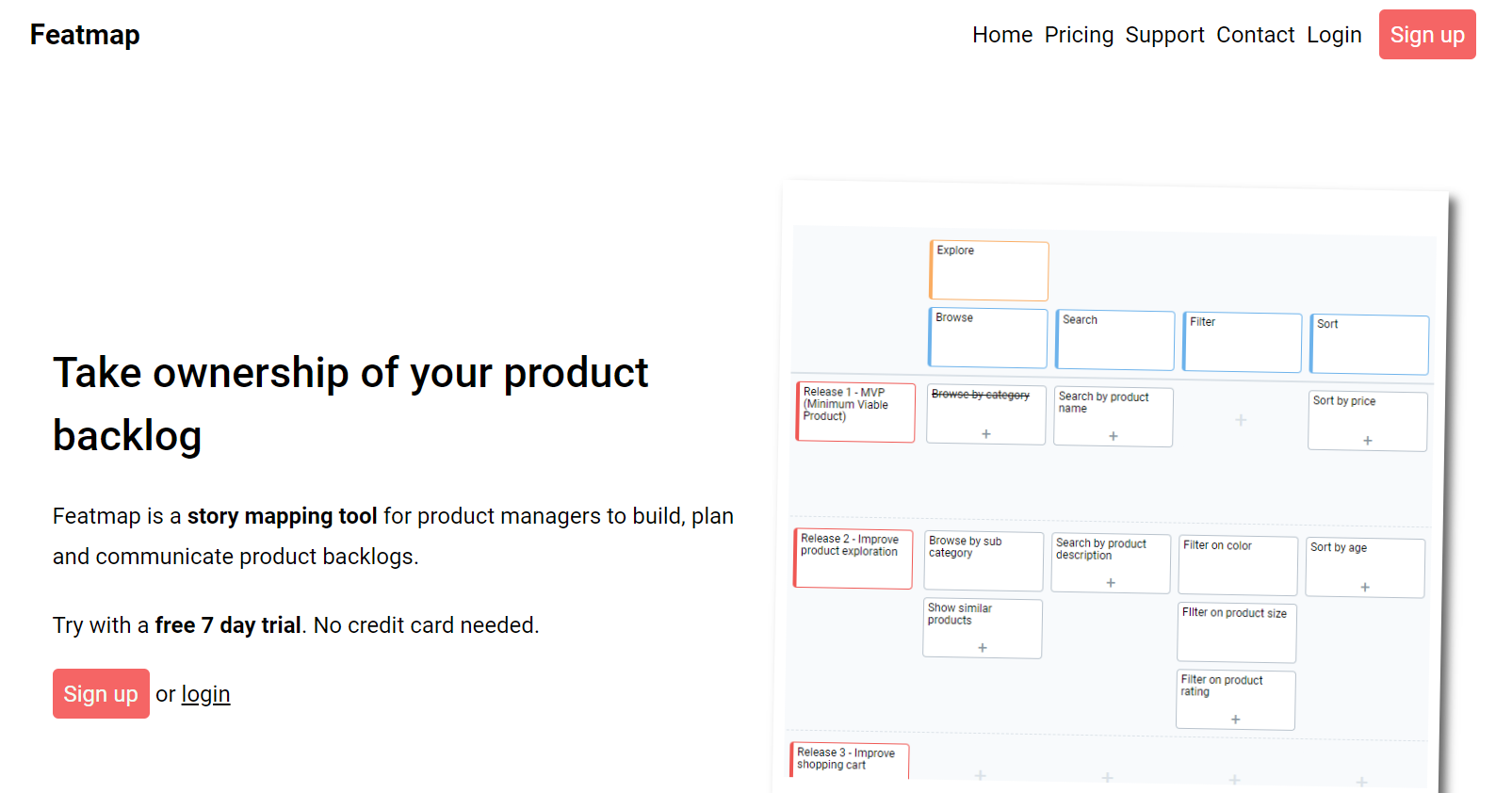Open the Home page
This screenshot has width=1512, height=793.
coord(1001,35)
